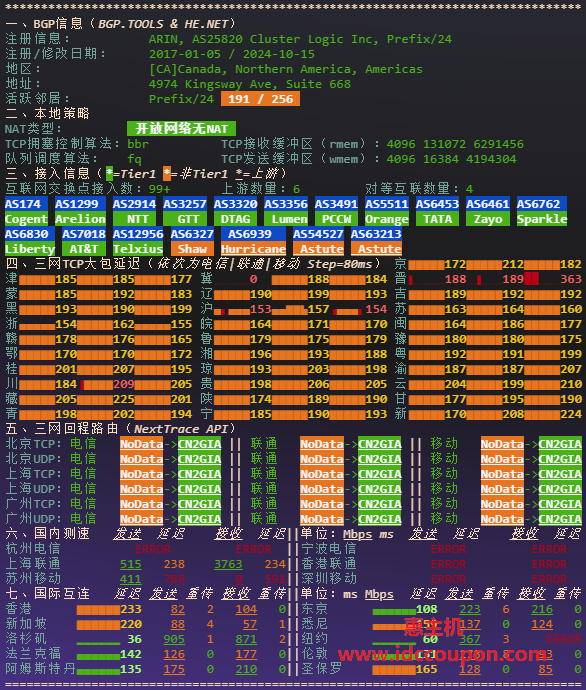The height and width of the screenshot is (690, 586).
Task: Click the AS54527 label
Action: pos(318,234)
